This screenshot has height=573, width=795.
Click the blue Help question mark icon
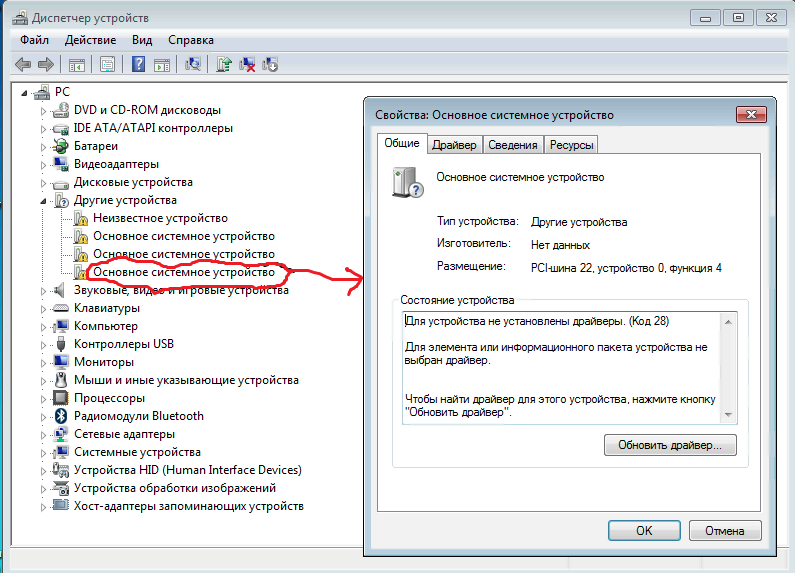tap(139, 65)
